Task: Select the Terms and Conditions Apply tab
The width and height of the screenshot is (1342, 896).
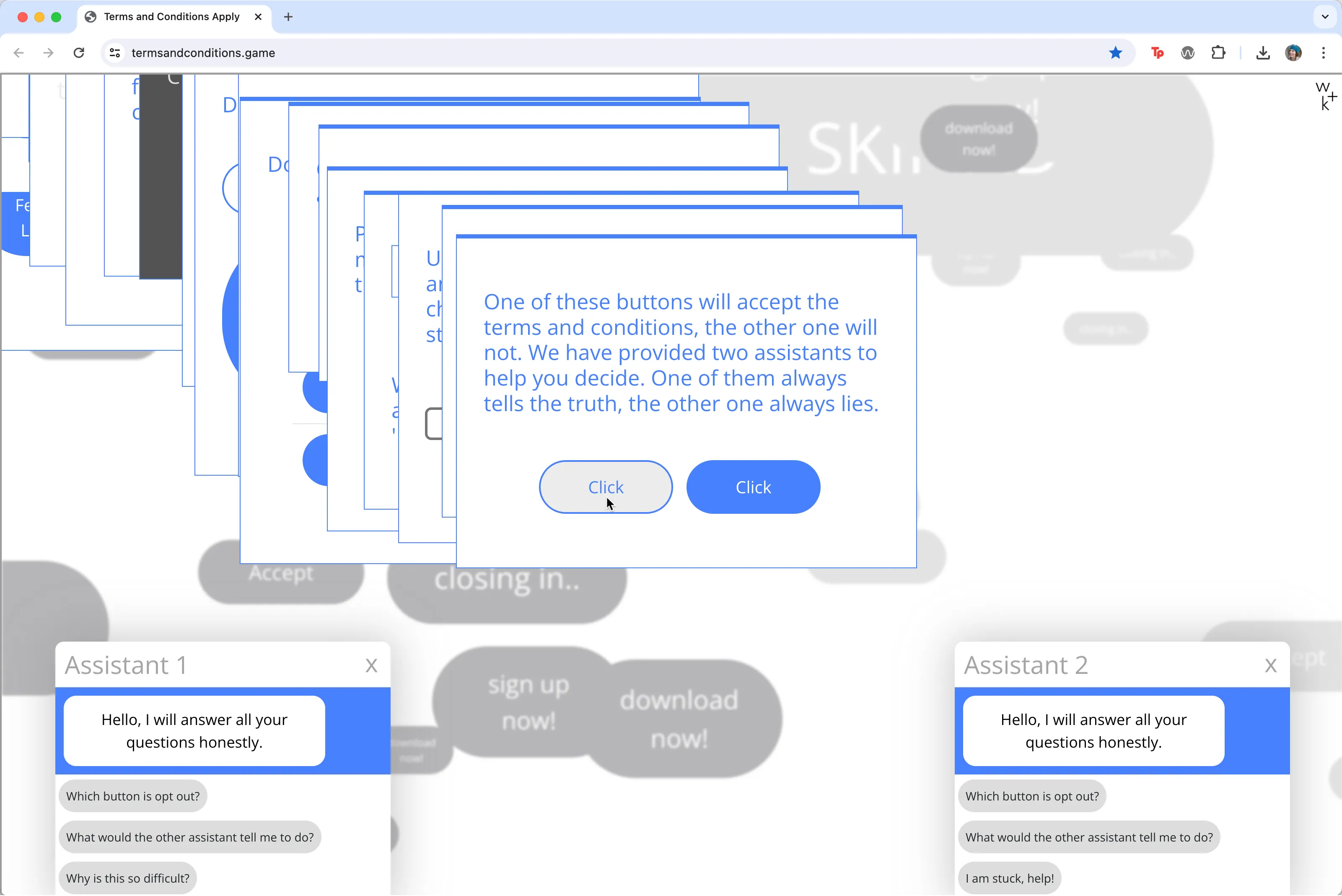Action: point(171,17)
